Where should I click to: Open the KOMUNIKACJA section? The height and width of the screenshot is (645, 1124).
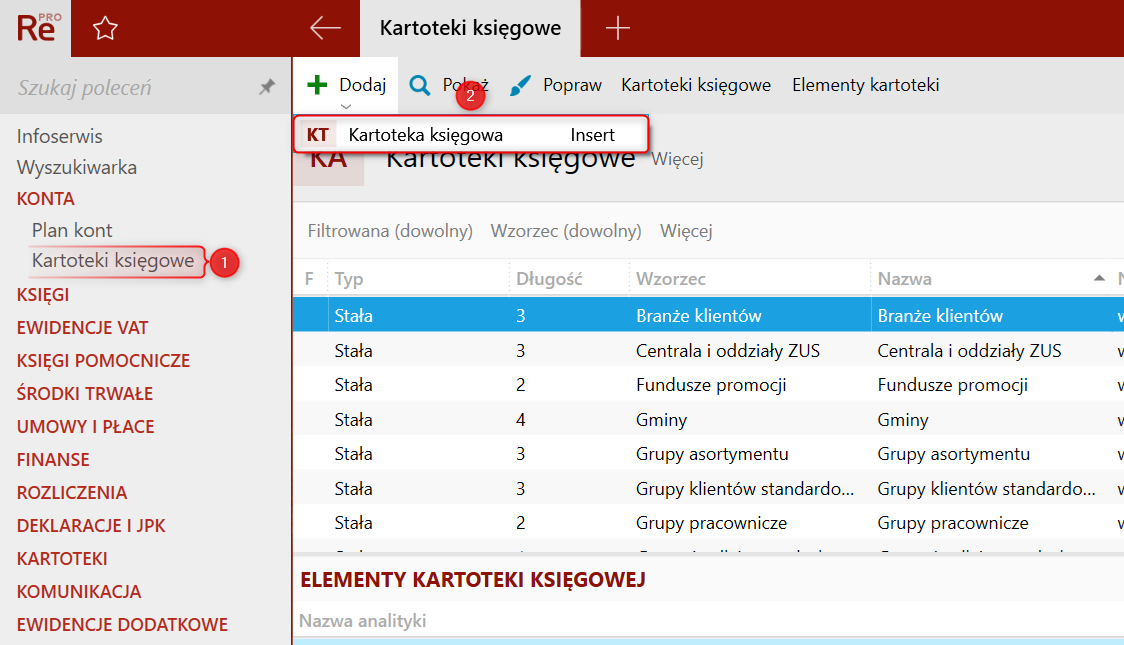[x=79, y=591]
